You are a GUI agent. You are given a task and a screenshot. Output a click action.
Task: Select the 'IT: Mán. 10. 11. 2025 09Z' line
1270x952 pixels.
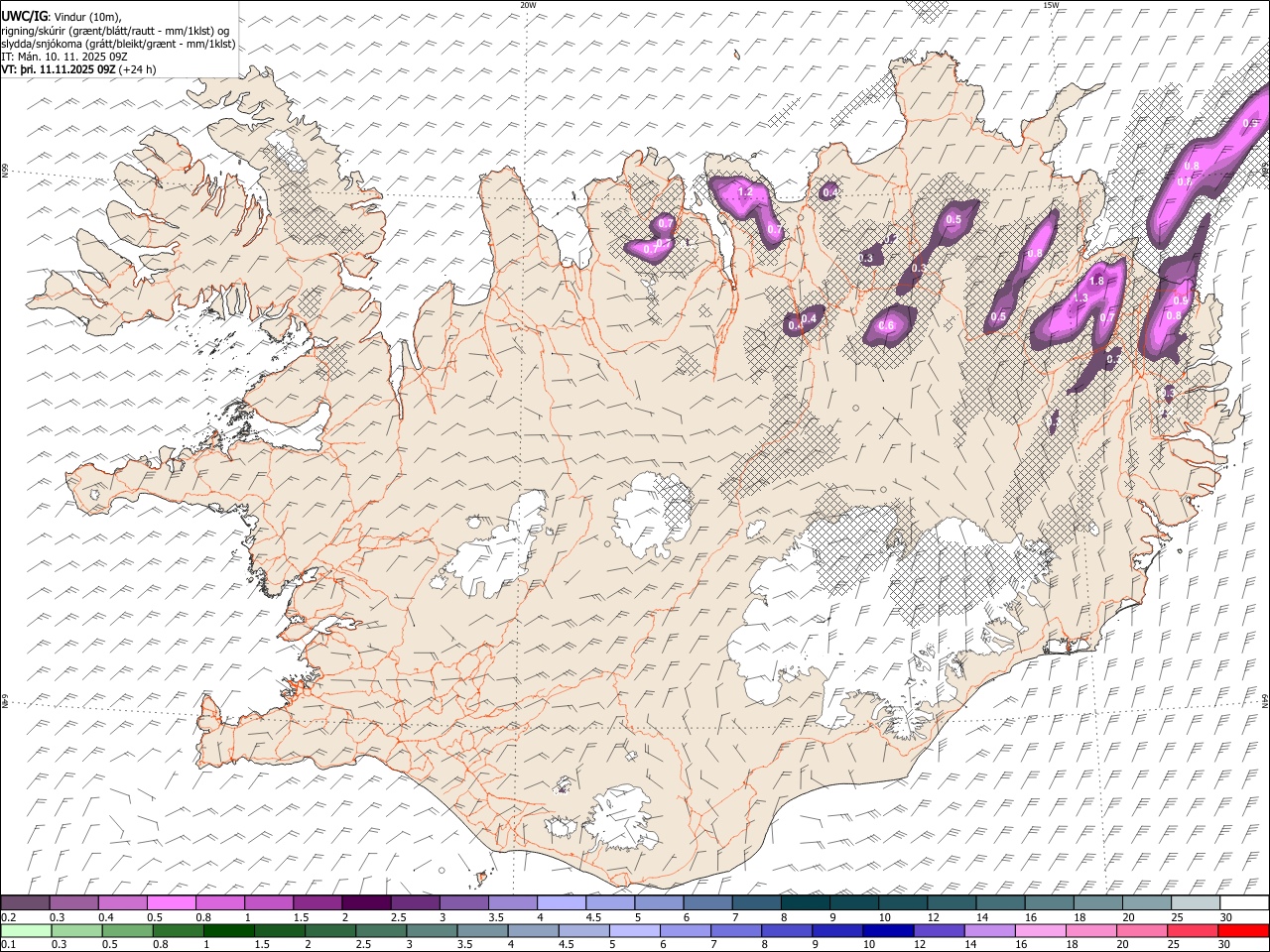click(x=64, y=57)
